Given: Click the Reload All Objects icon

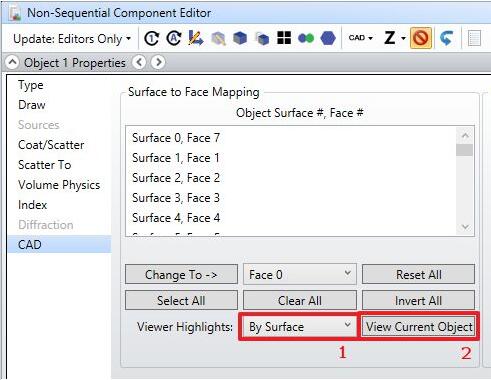Looking at the screenshot, I should tap(174, 38).
